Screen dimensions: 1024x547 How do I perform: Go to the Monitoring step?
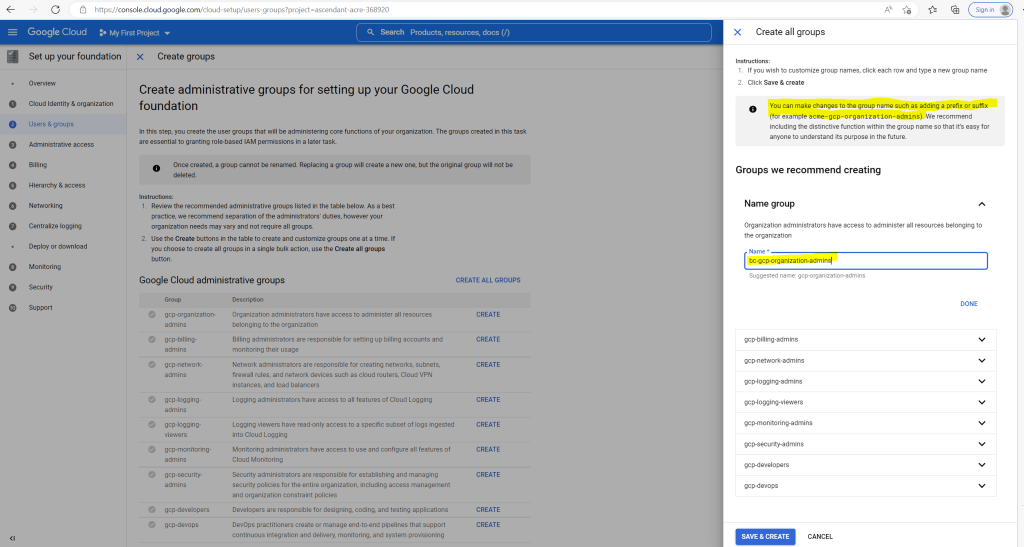point(44,267)
